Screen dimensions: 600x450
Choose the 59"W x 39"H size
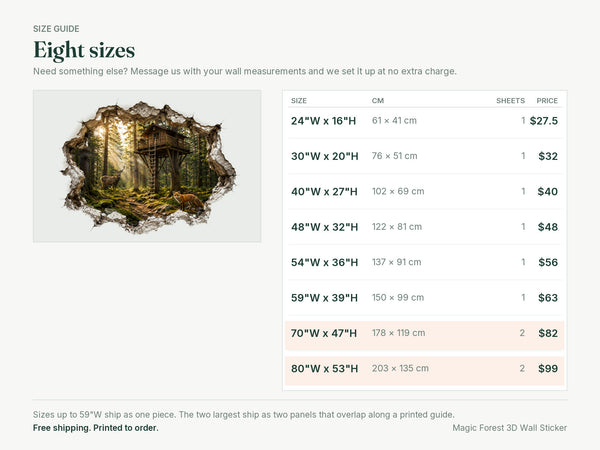[x=425, y=298]
